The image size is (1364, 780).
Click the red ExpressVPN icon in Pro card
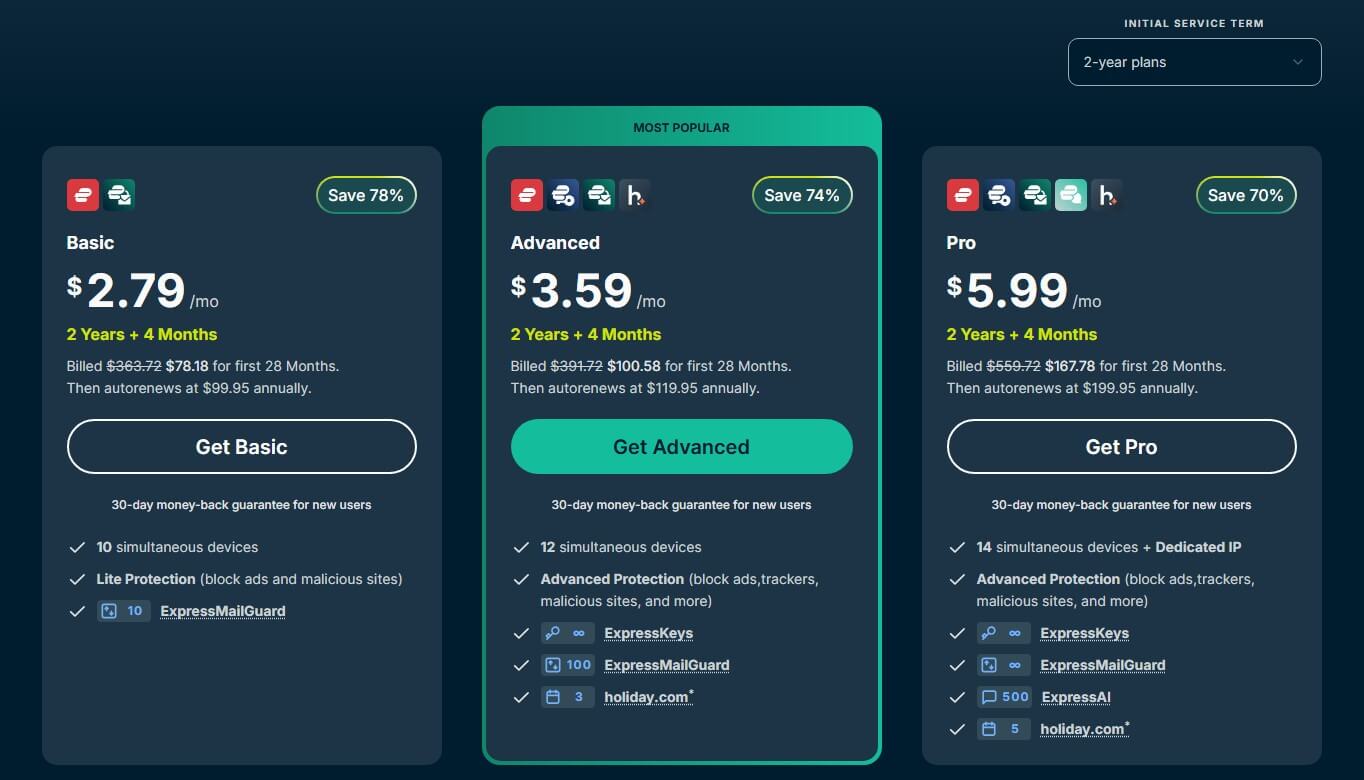coord(963,195)
